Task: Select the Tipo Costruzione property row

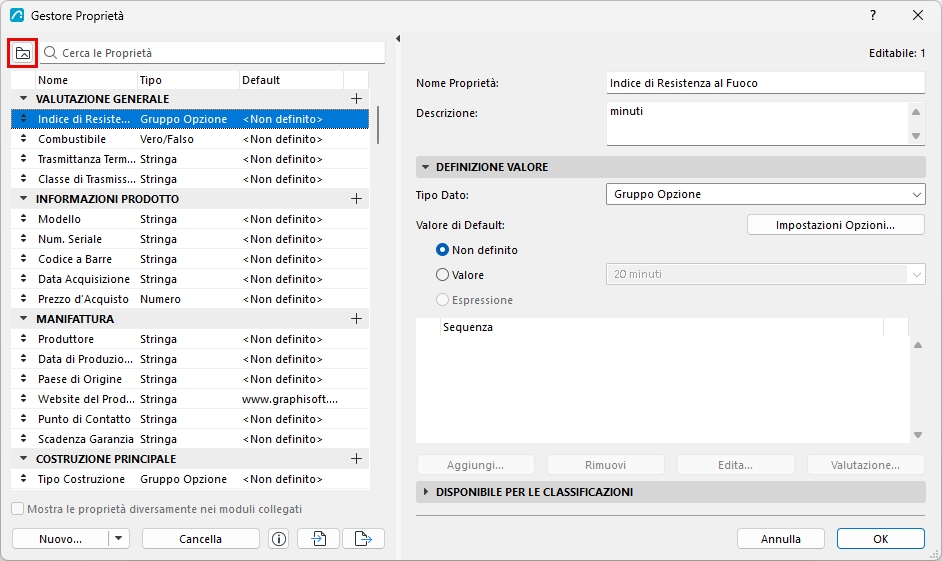Action: point(190,479)
